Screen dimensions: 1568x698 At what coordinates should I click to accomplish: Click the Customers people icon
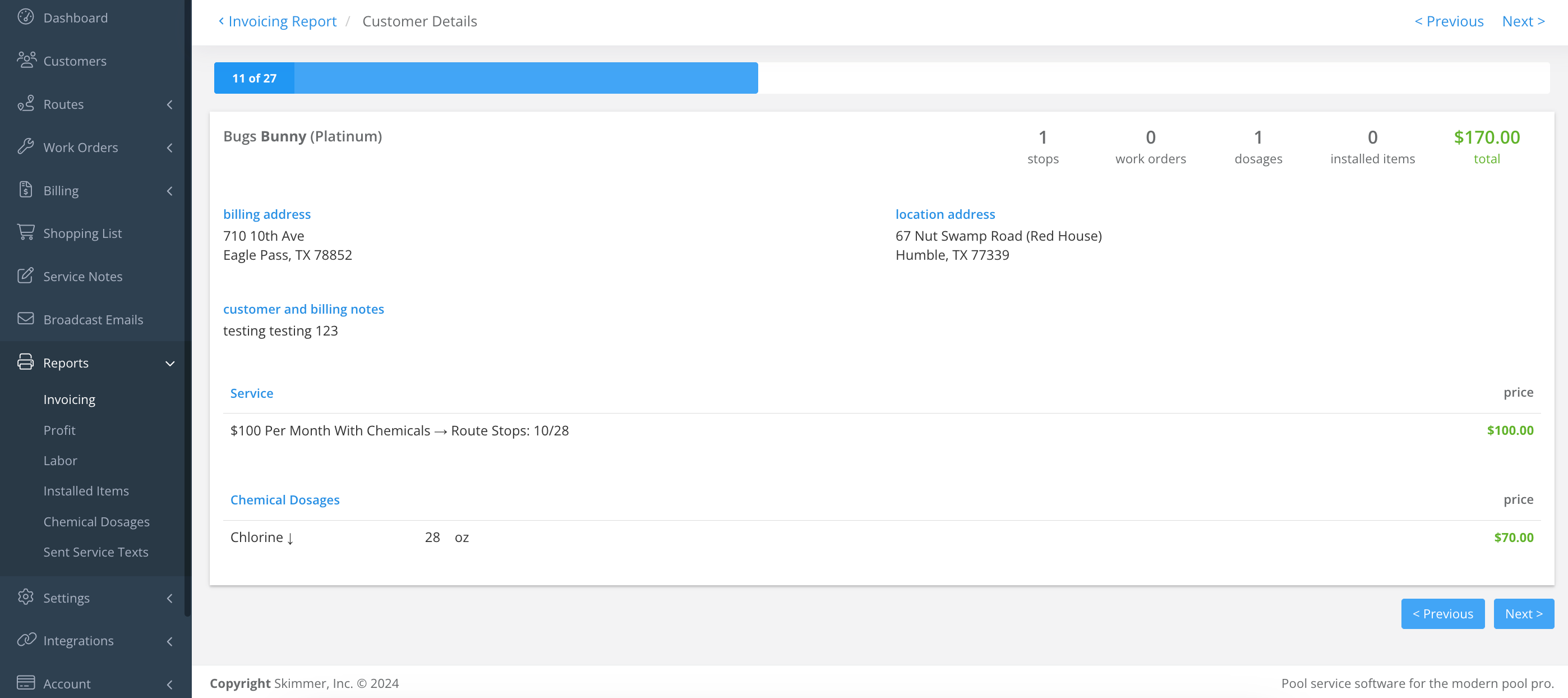pos(26,59)
